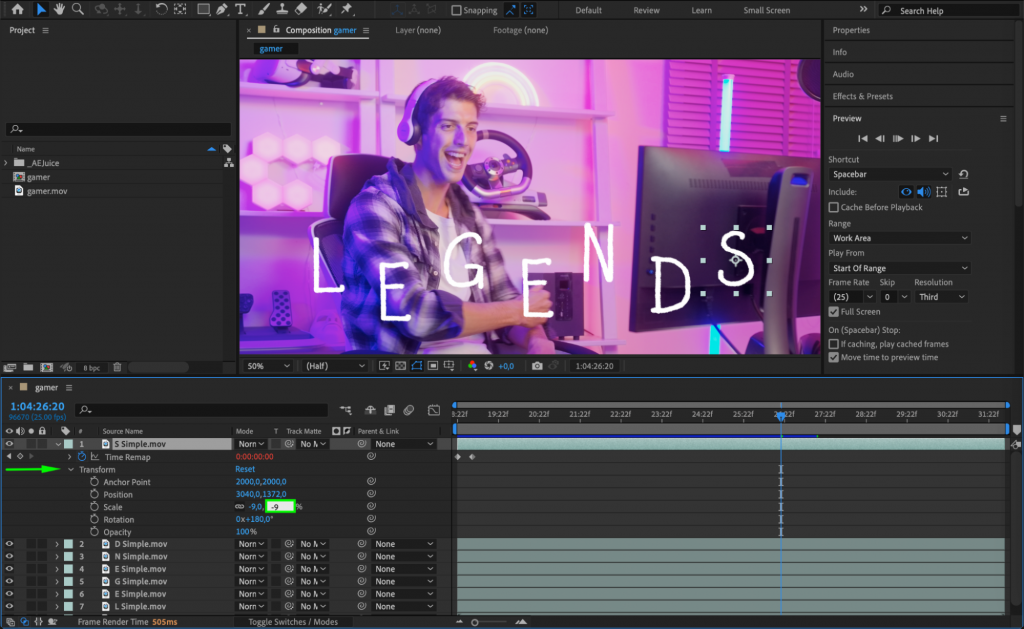Open the magnification 50% dropdown

(x=267, y=365)
